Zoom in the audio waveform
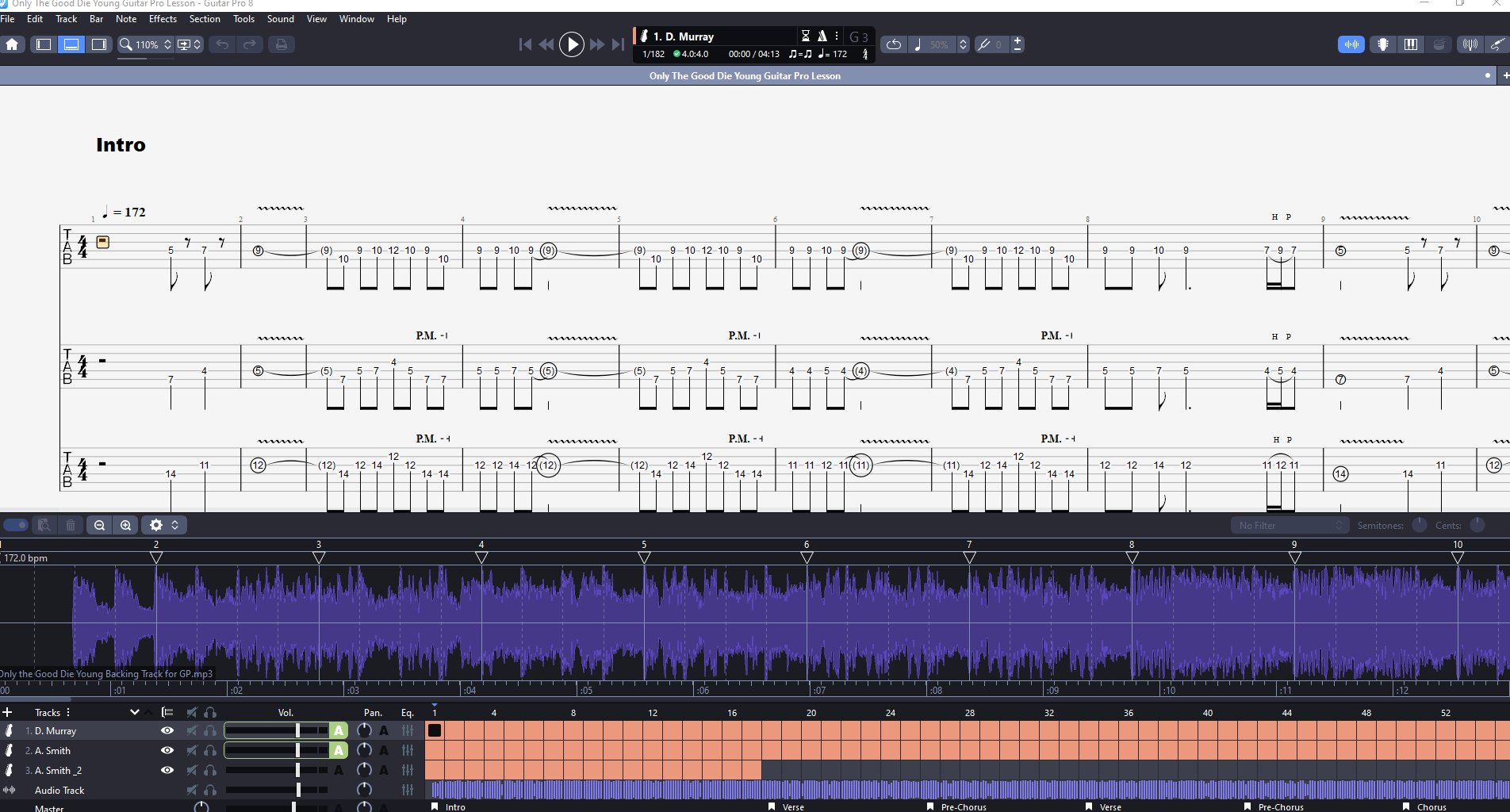 [x=125, y=525]
